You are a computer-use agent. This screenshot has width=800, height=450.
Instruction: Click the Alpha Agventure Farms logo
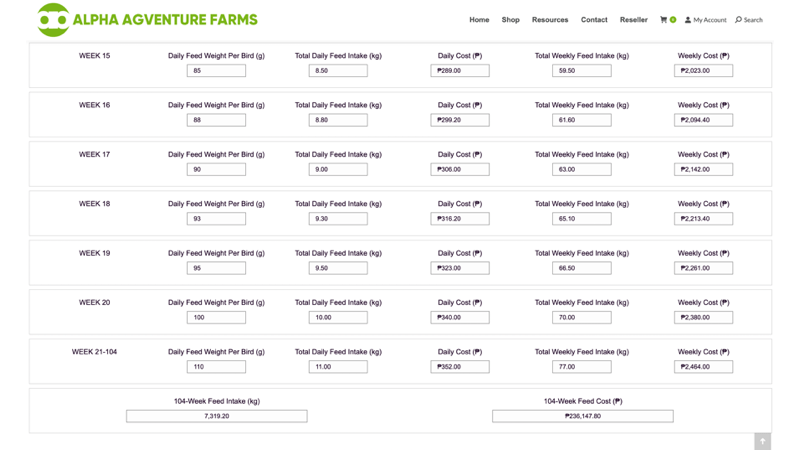click(147, 20)
